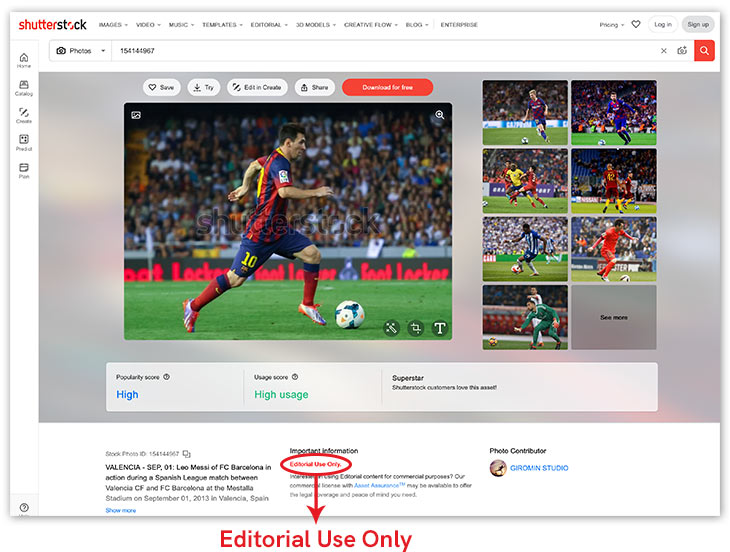Click Popularity score info icon

tap(167, 377)
